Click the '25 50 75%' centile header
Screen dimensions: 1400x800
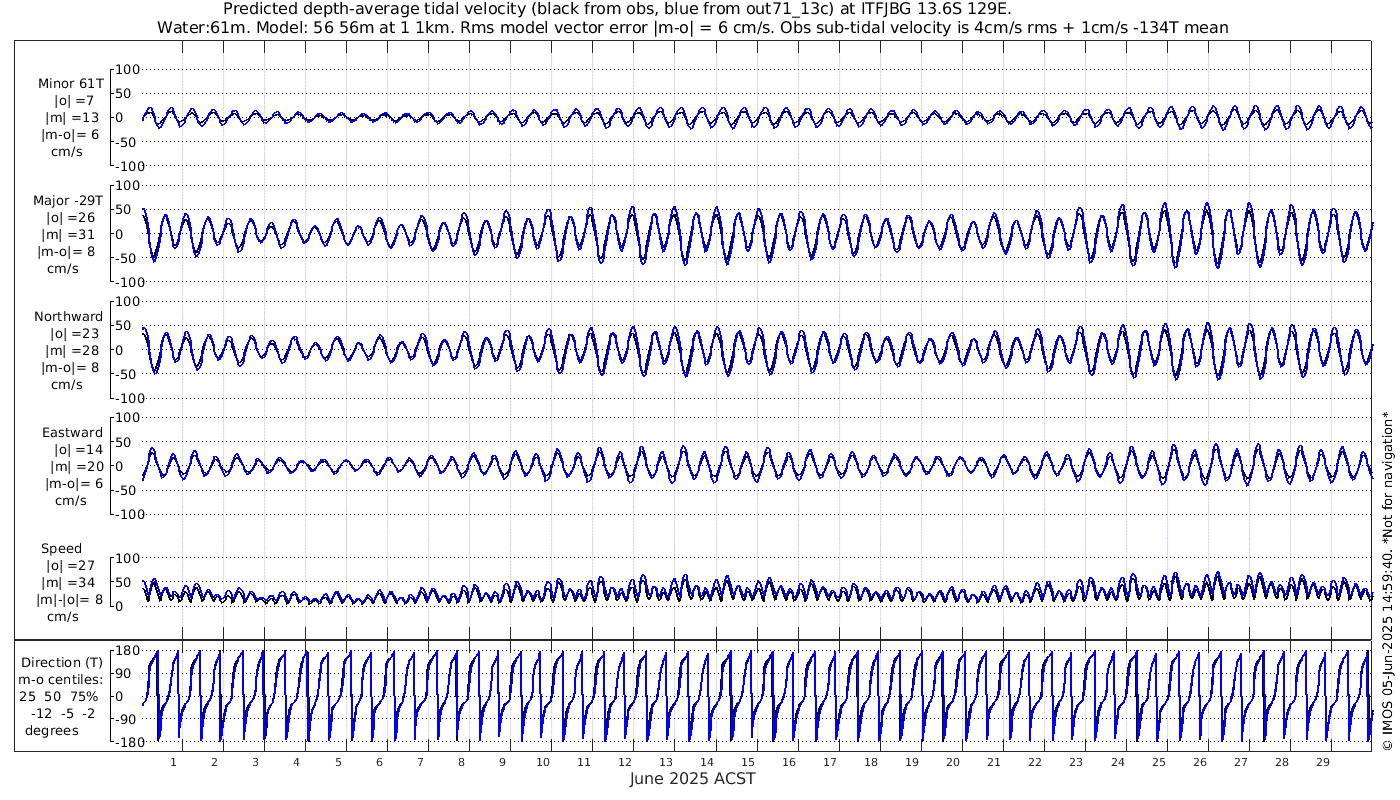point(60,696)
